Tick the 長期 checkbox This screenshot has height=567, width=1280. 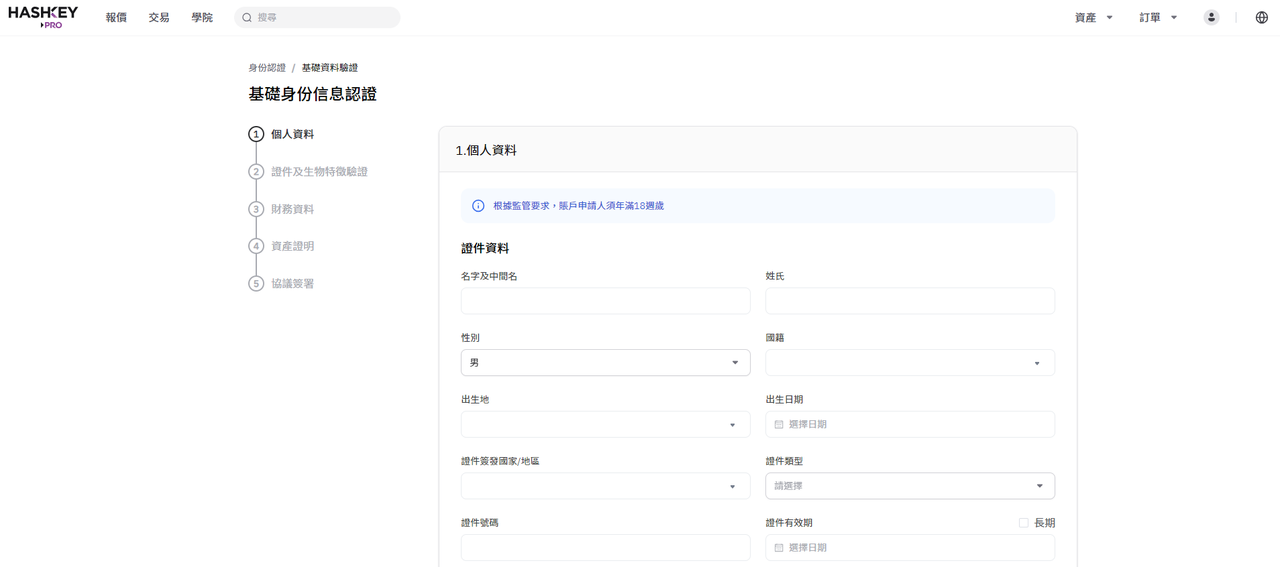(1023, 523)
